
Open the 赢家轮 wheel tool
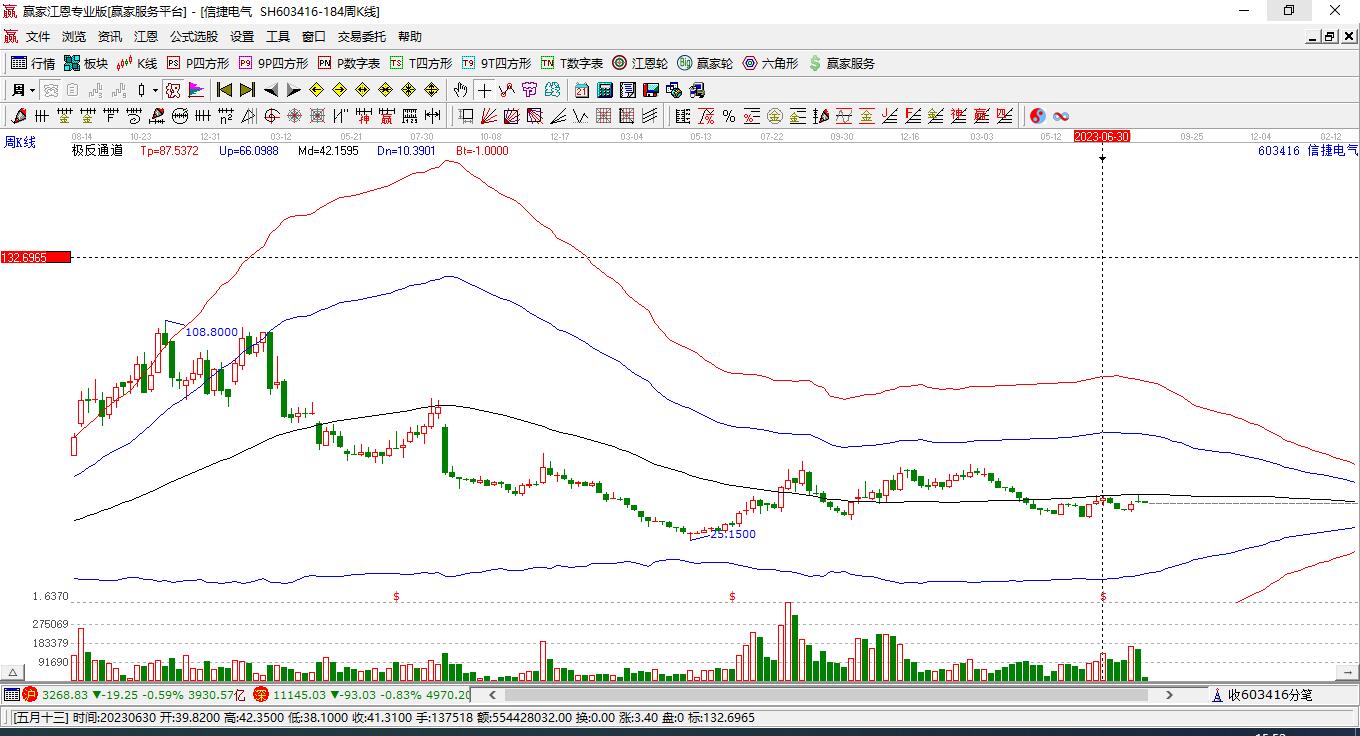point(705,63)
